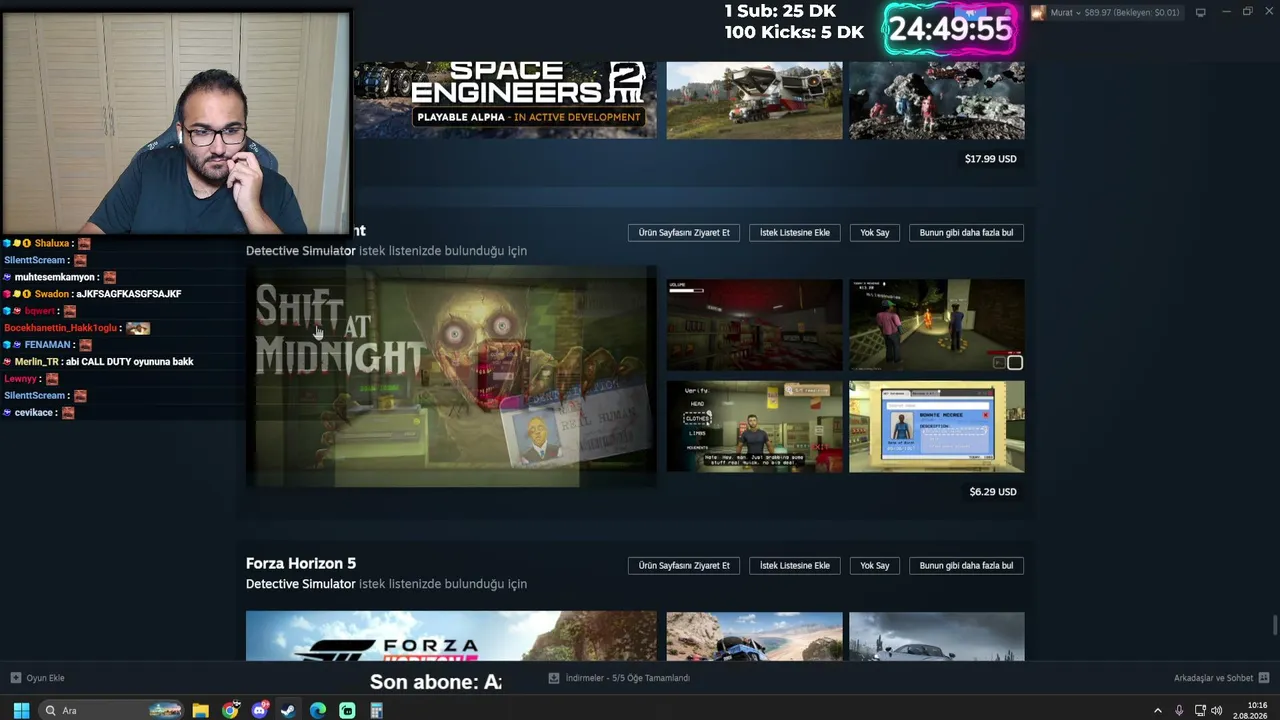
Task: Open network settings from the system tray
Action: [1200, 710]
